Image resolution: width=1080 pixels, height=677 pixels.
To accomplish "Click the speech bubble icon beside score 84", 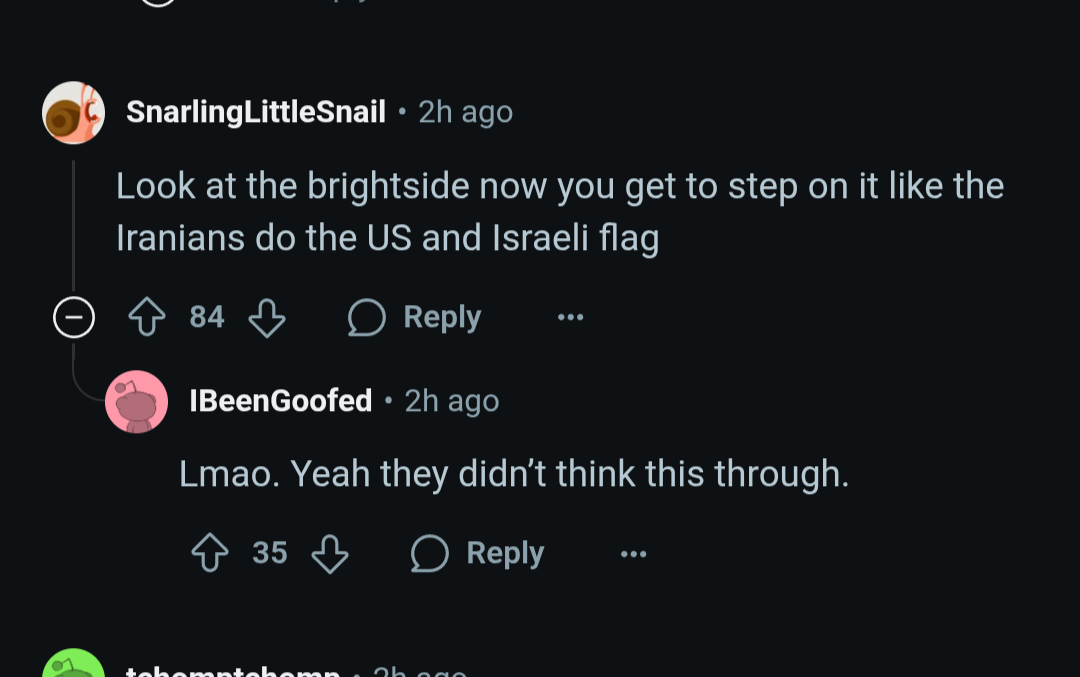I will click(366, 317).
